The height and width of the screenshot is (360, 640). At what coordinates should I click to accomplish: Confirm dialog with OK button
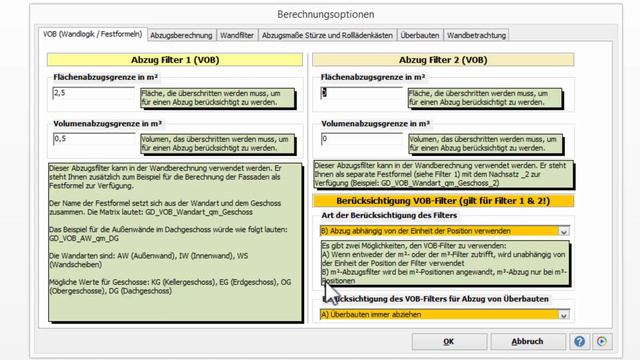pos(449,342)
